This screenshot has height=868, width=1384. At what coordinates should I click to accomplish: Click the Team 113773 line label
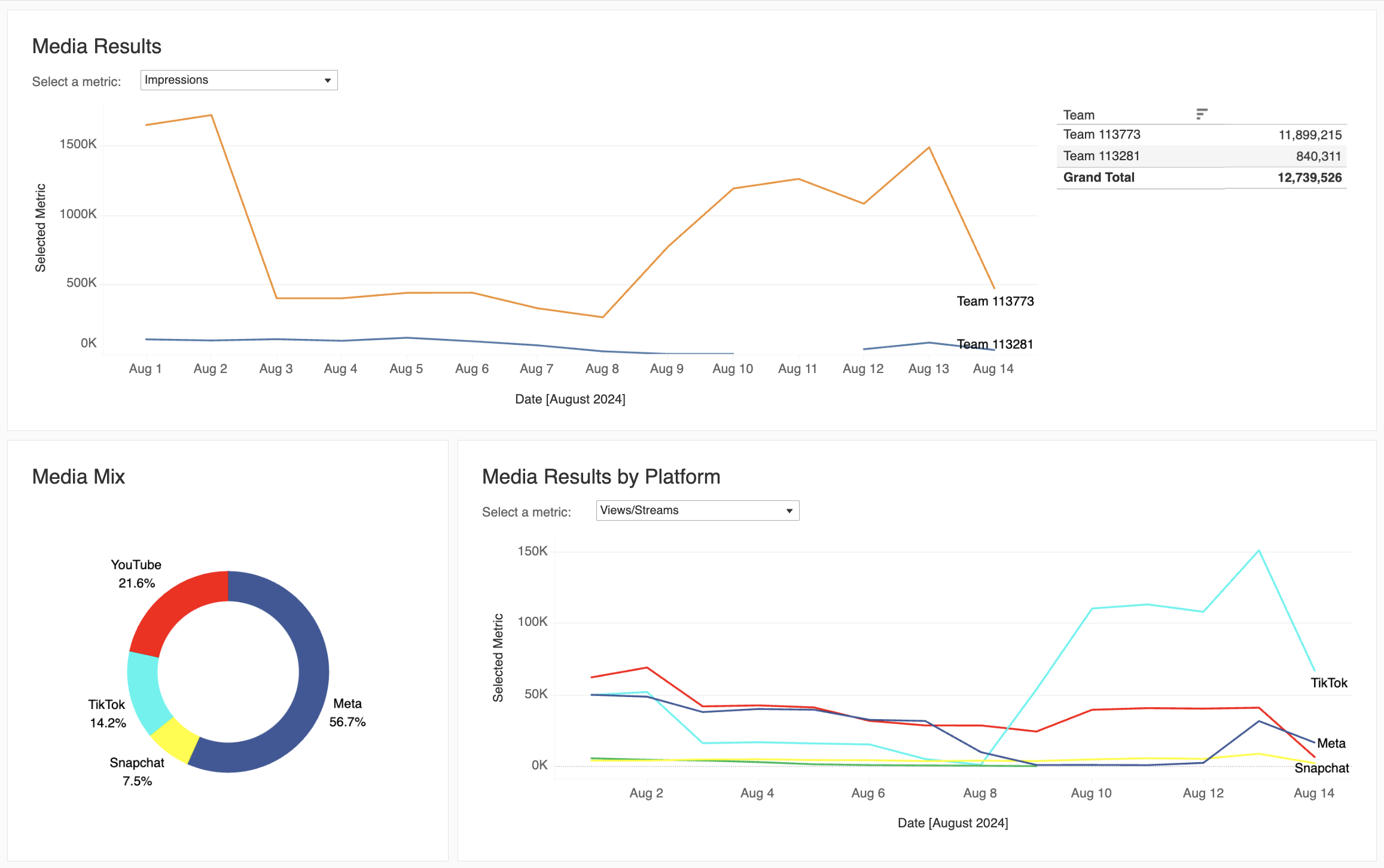995,301
